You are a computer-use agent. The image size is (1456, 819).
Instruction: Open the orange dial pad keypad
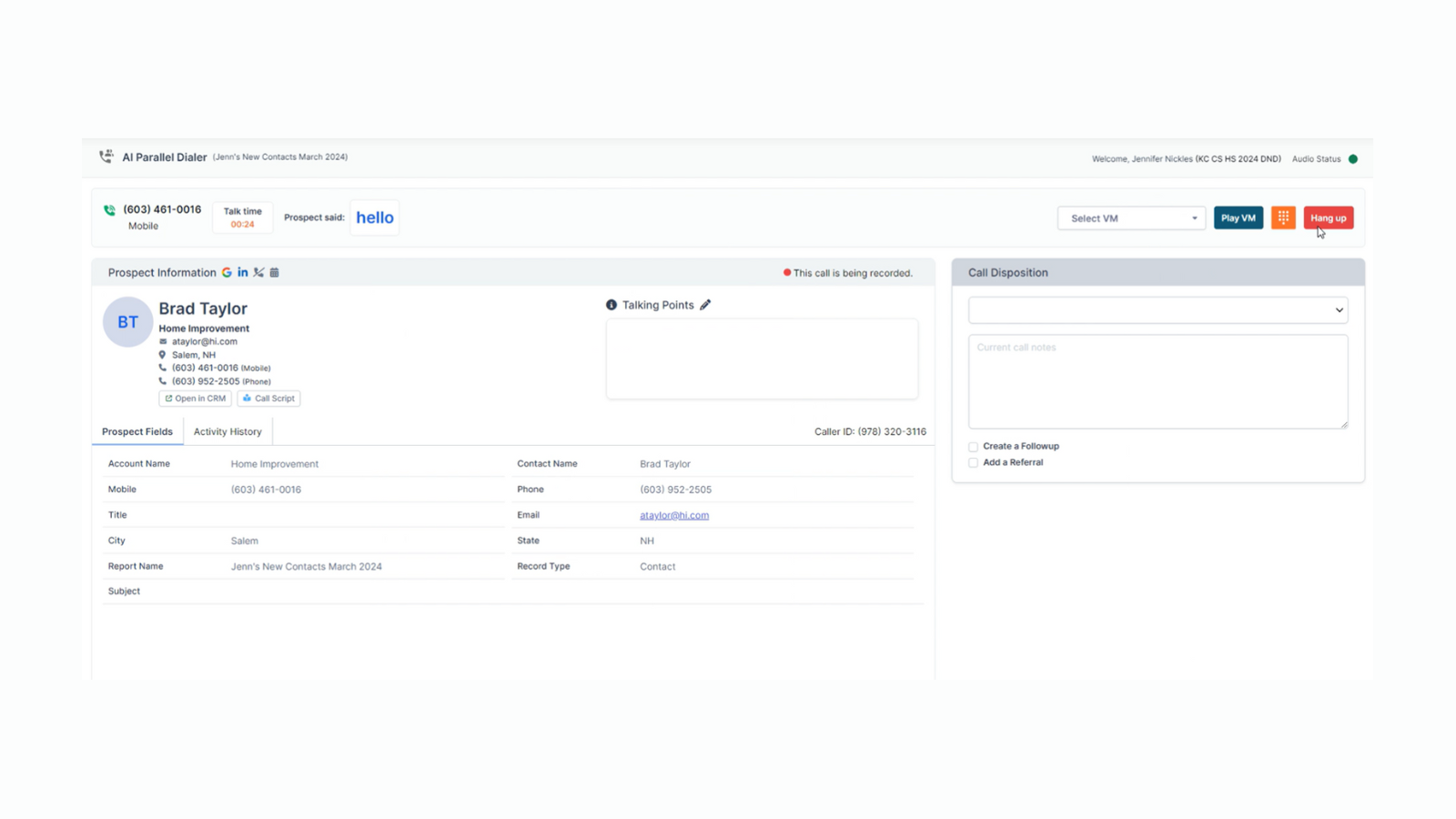[1283, 217]
